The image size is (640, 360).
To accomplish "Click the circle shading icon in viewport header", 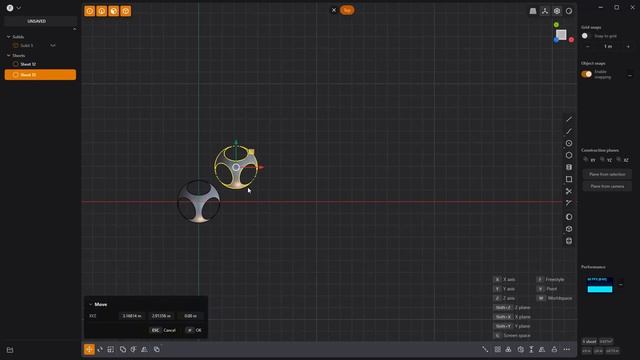I will tap(569, 11).
